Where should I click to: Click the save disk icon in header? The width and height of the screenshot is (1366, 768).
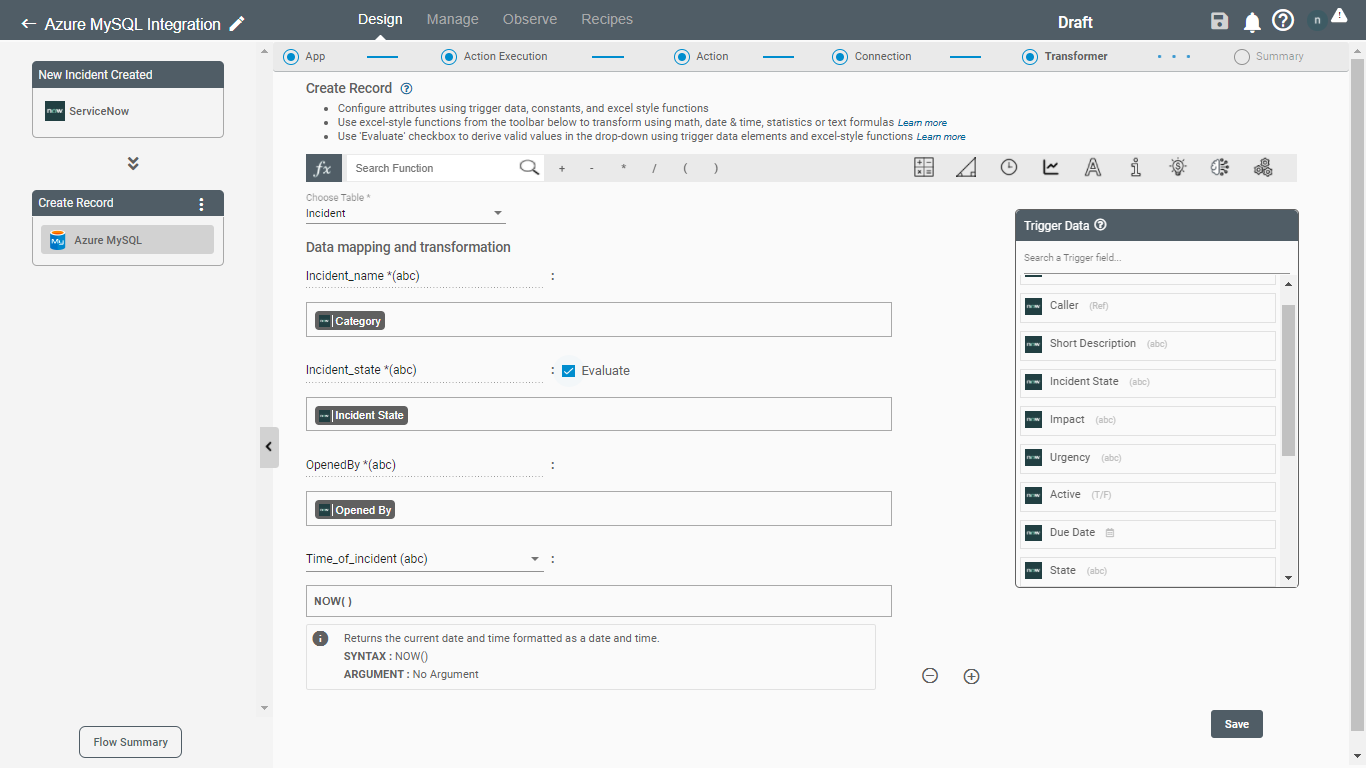1219,22
